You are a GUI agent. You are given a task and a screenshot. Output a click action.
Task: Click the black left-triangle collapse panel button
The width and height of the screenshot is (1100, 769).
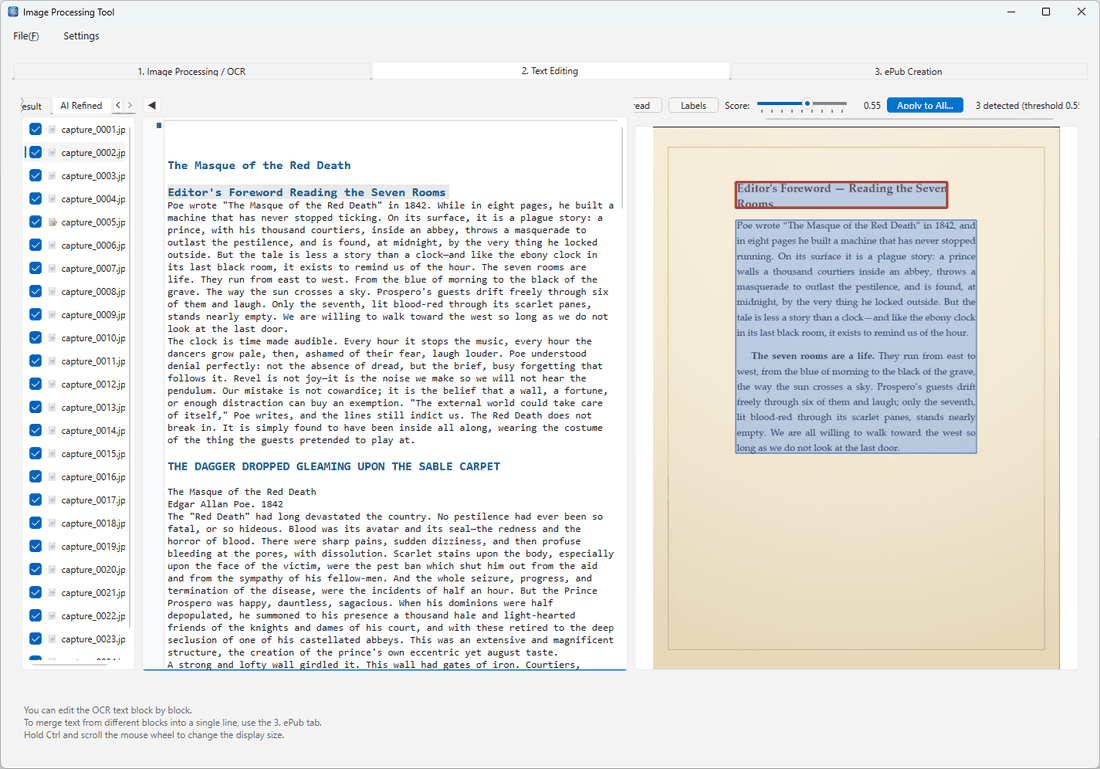pyautogui.click(x=152, y=105)
